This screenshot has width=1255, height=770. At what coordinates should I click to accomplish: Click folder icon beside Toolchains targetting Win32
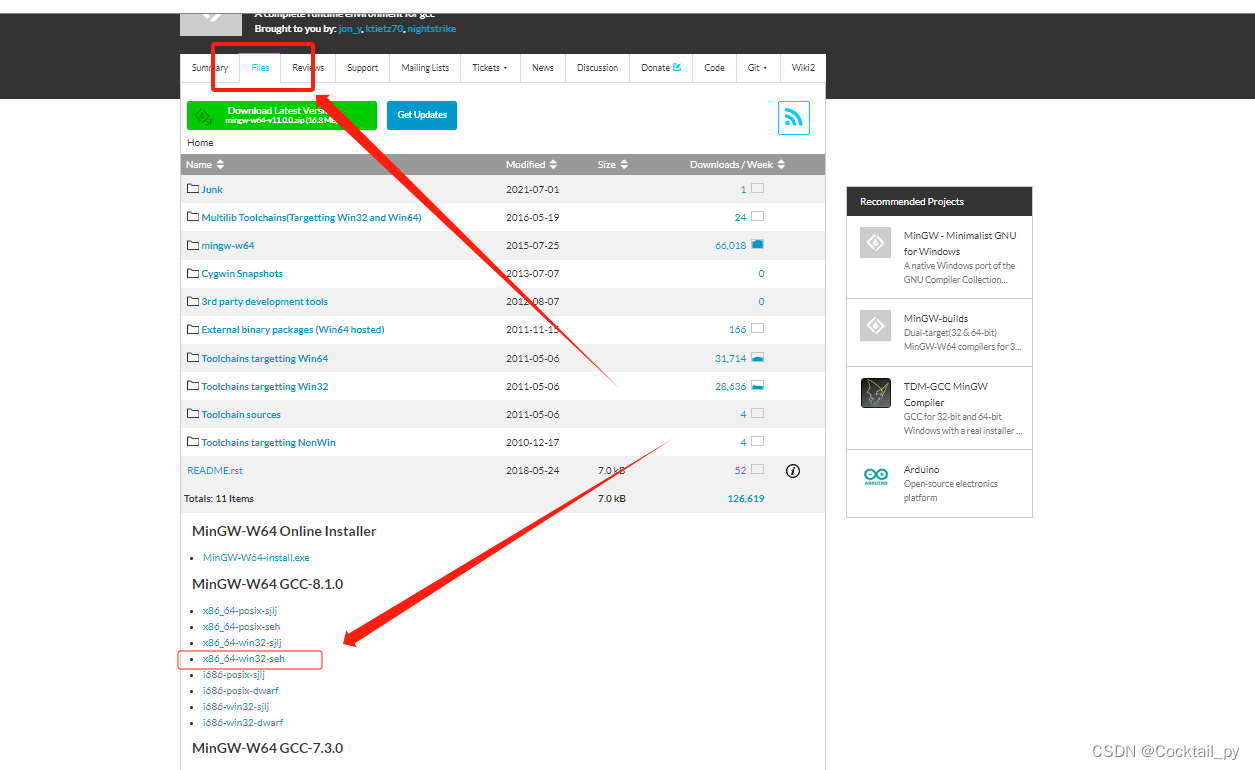[x=193, y=385]
